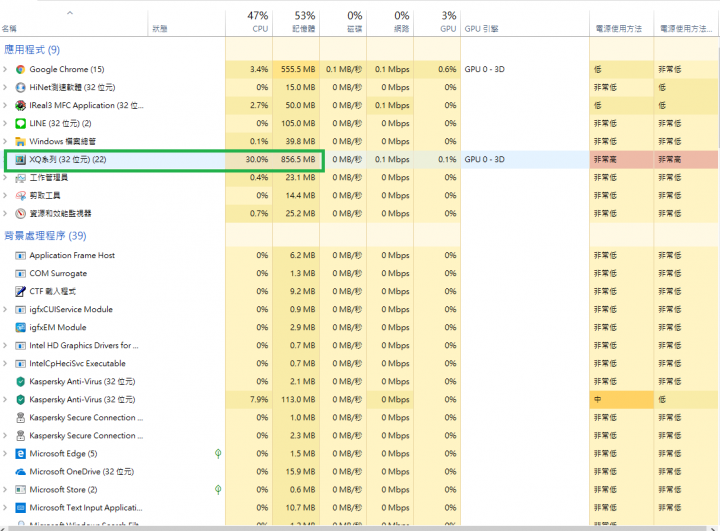Expand the igfxCUIService Module row
The height and width of the screenshot is (531, 720).
pos(5,309)
